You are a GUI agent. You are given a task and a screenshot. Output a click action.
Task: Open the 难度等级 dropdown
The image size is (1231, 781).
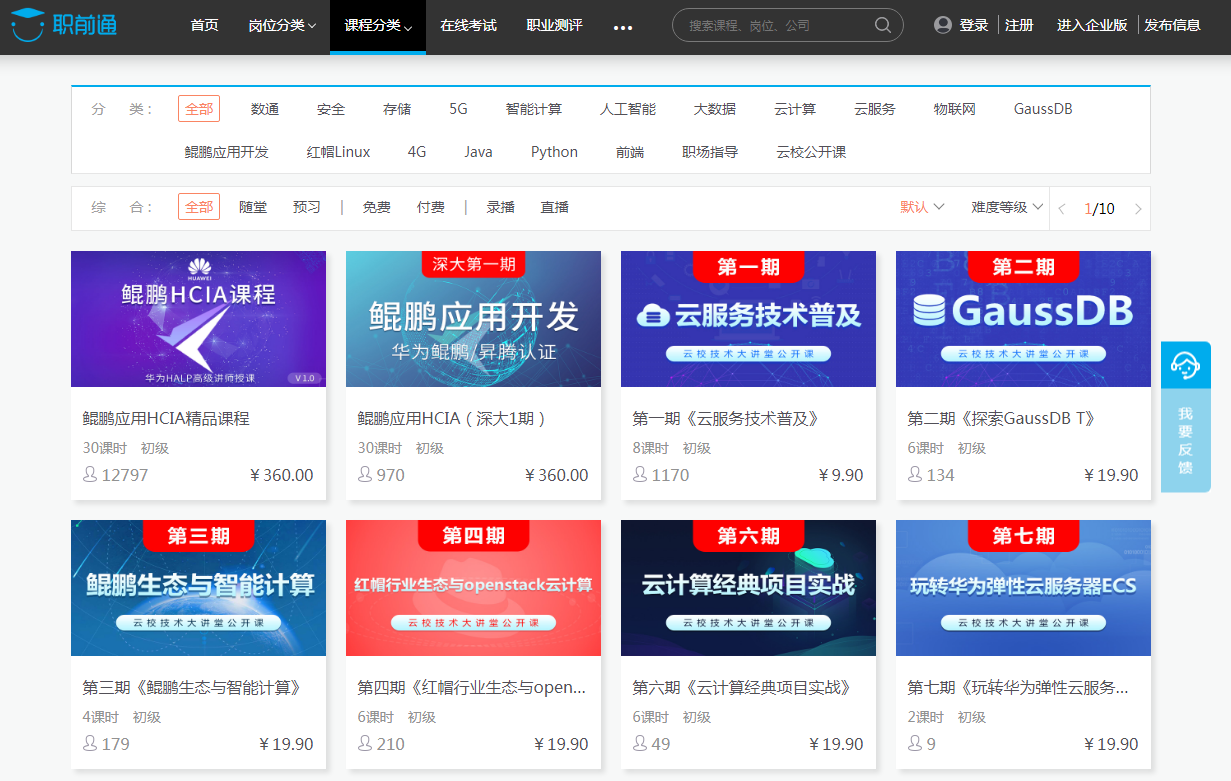1004,207
